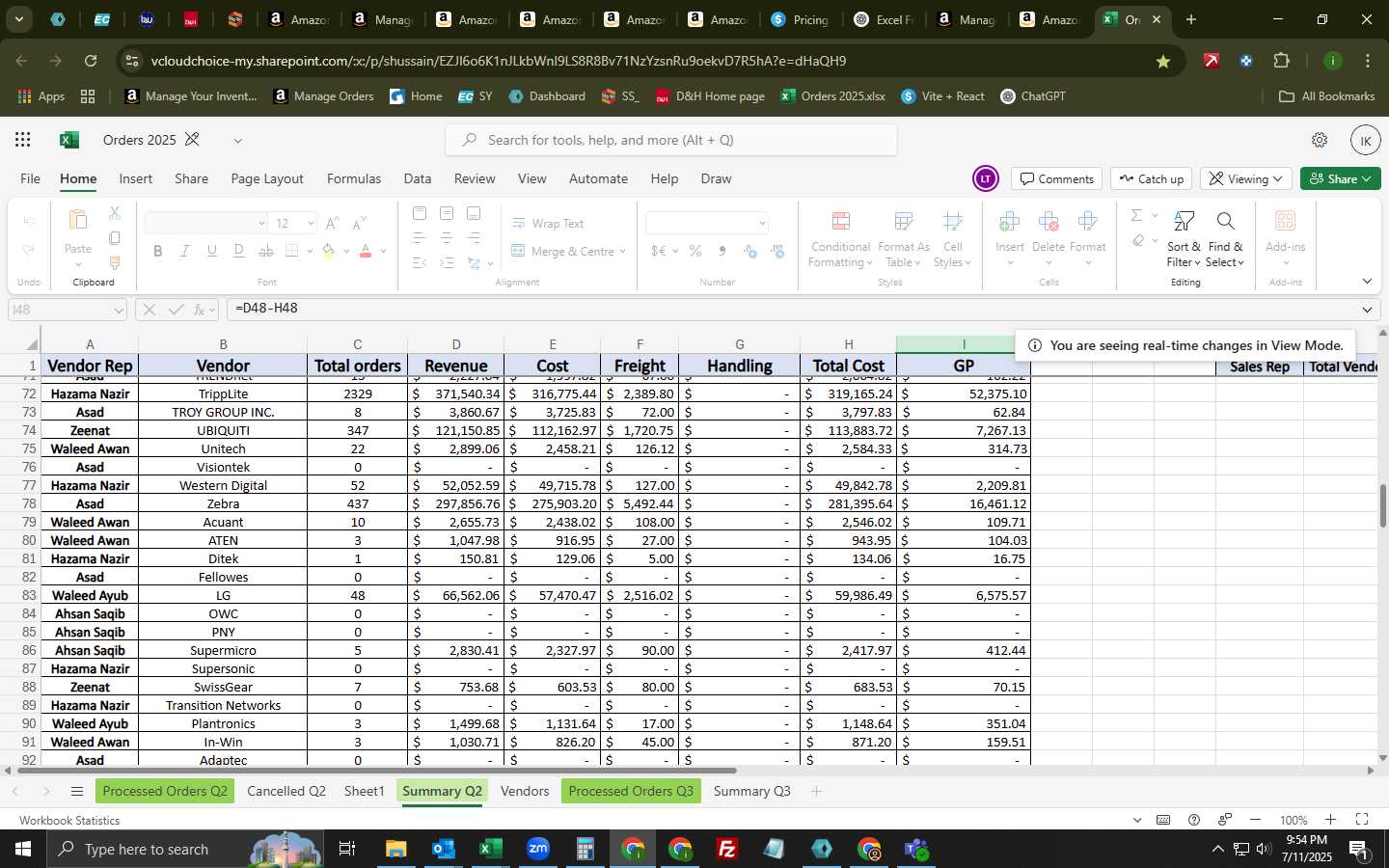1389x868 pixels.
Task: Switch to Processed Orders Q2 sheet
Action: coord(165,791)
